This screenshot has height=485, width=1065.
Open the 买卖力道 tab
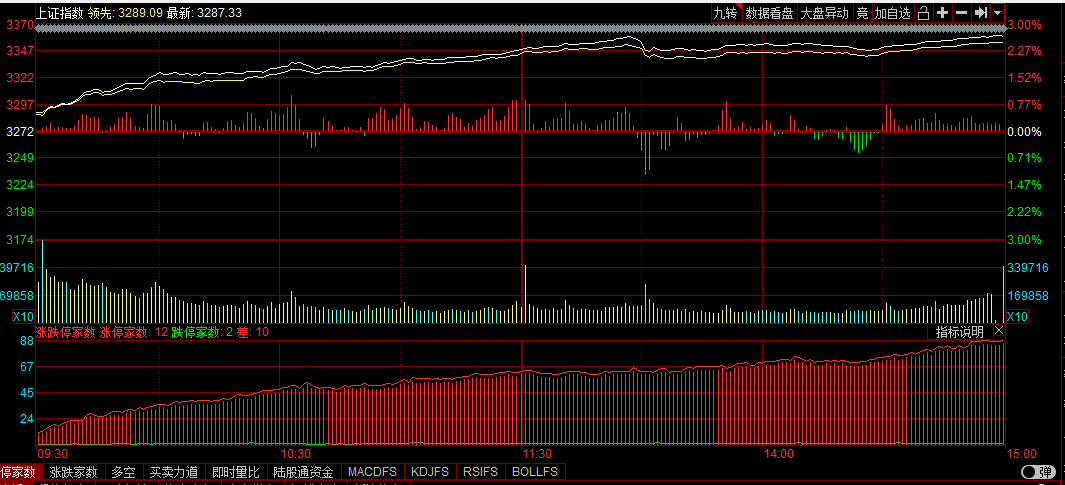[x=175, y=472]
